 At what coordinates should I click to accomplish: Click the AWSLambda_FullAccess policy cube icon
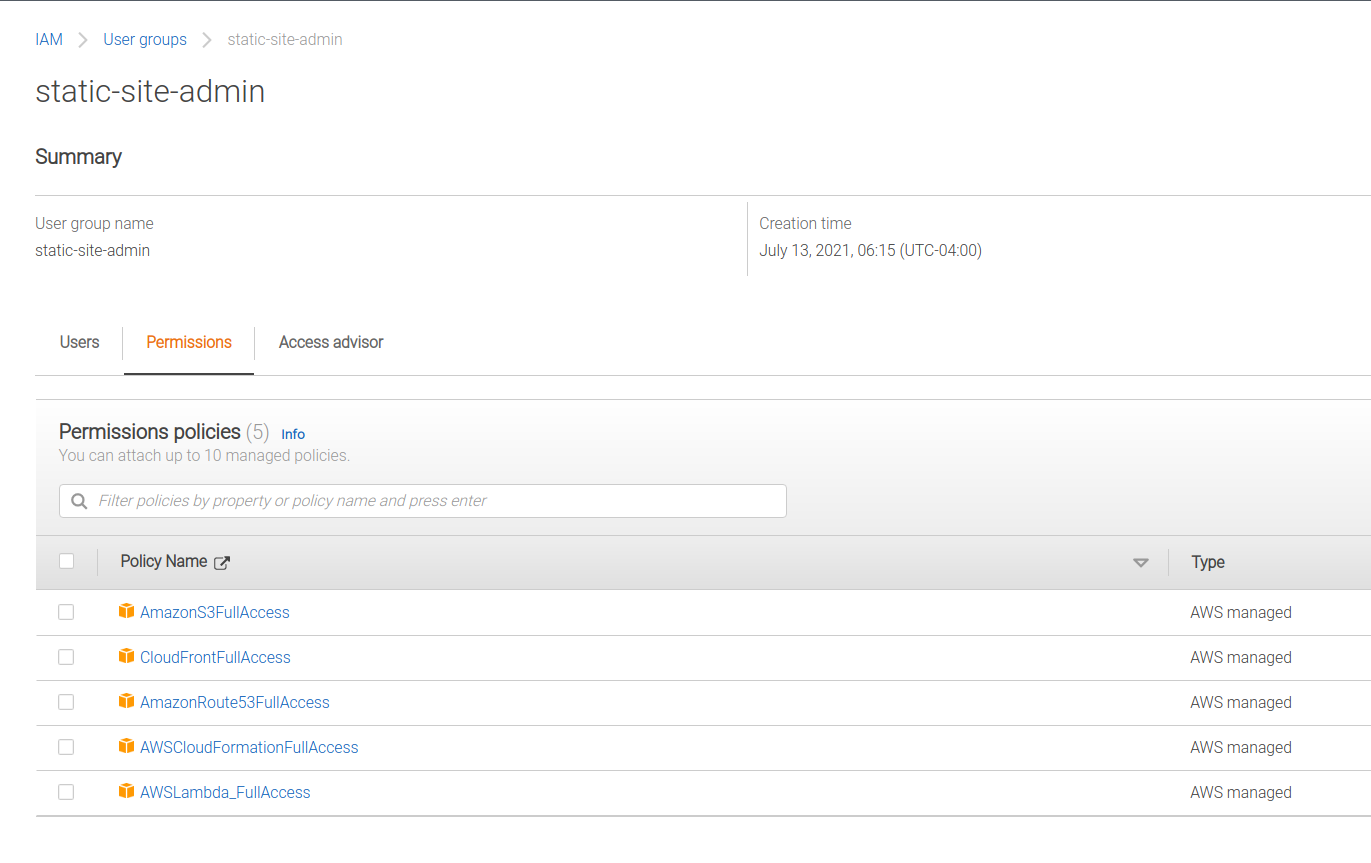[126, 791]
